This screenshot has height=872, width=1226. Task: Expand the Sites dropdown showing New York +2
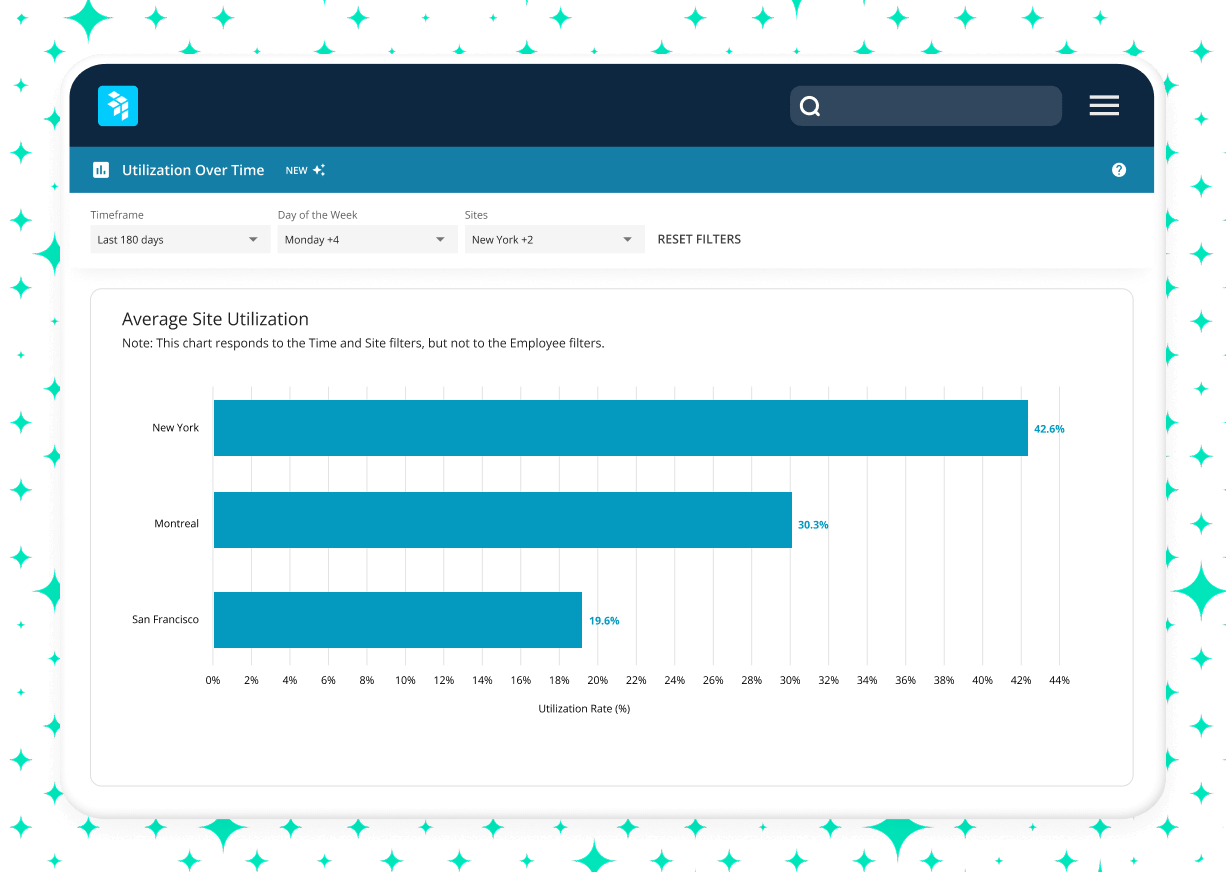(x=554, y=240)
